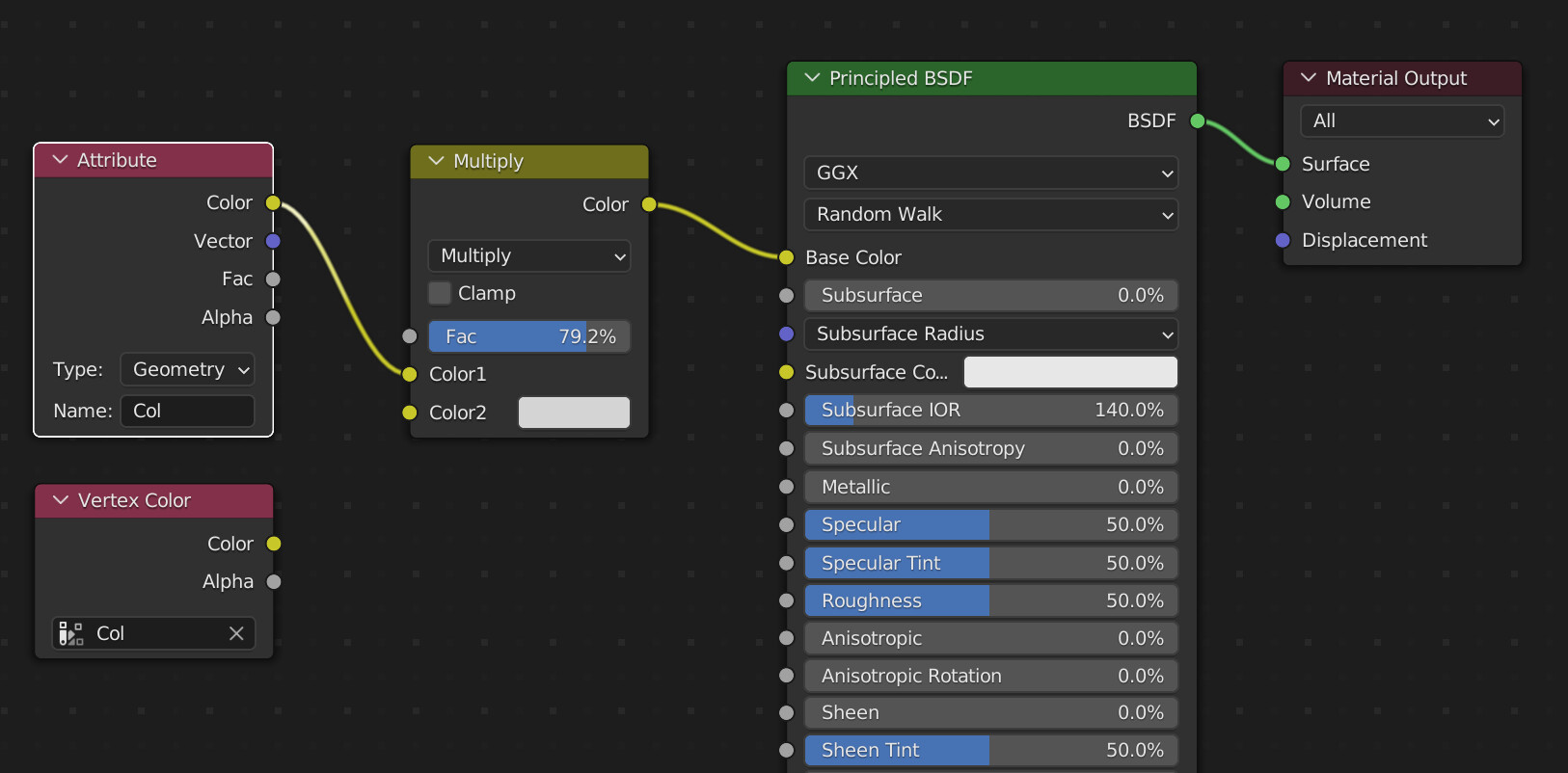Collapse the Vertex Color node
1568x773 pixels.
[x=61, y=500]
